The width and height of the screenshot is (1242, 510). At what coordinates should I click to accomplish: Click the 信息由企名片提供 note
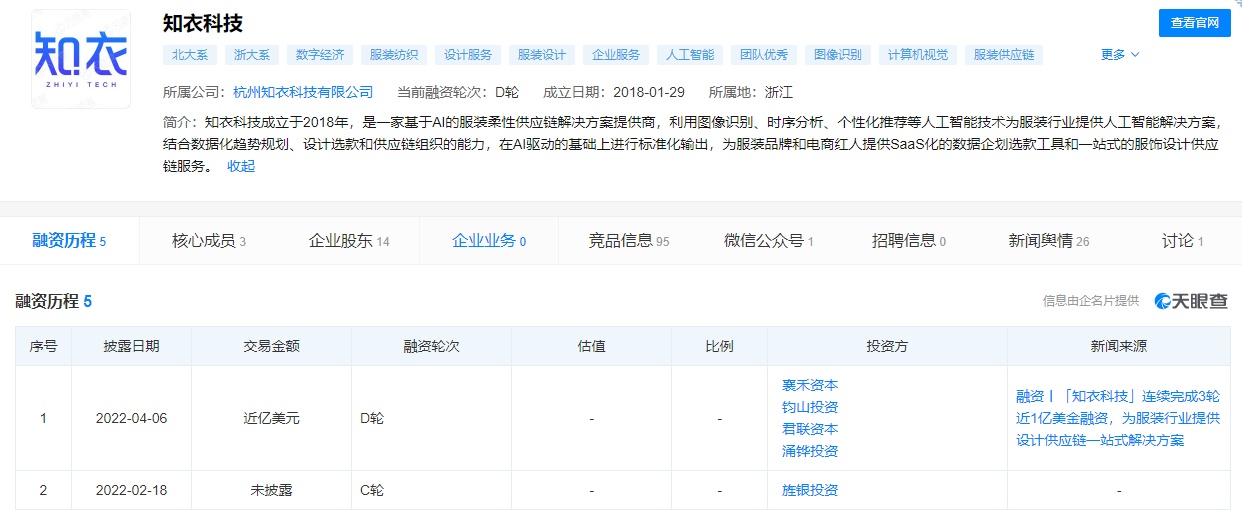(1091, 301)
